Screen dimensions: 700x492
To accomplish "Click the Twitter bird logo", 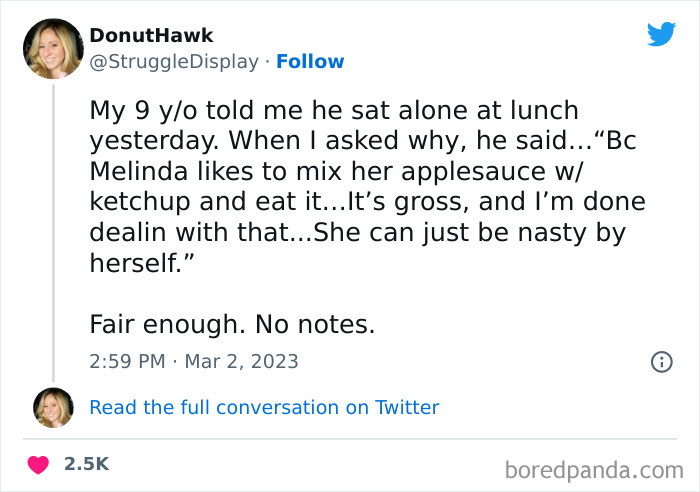I will tap(661, 34).
